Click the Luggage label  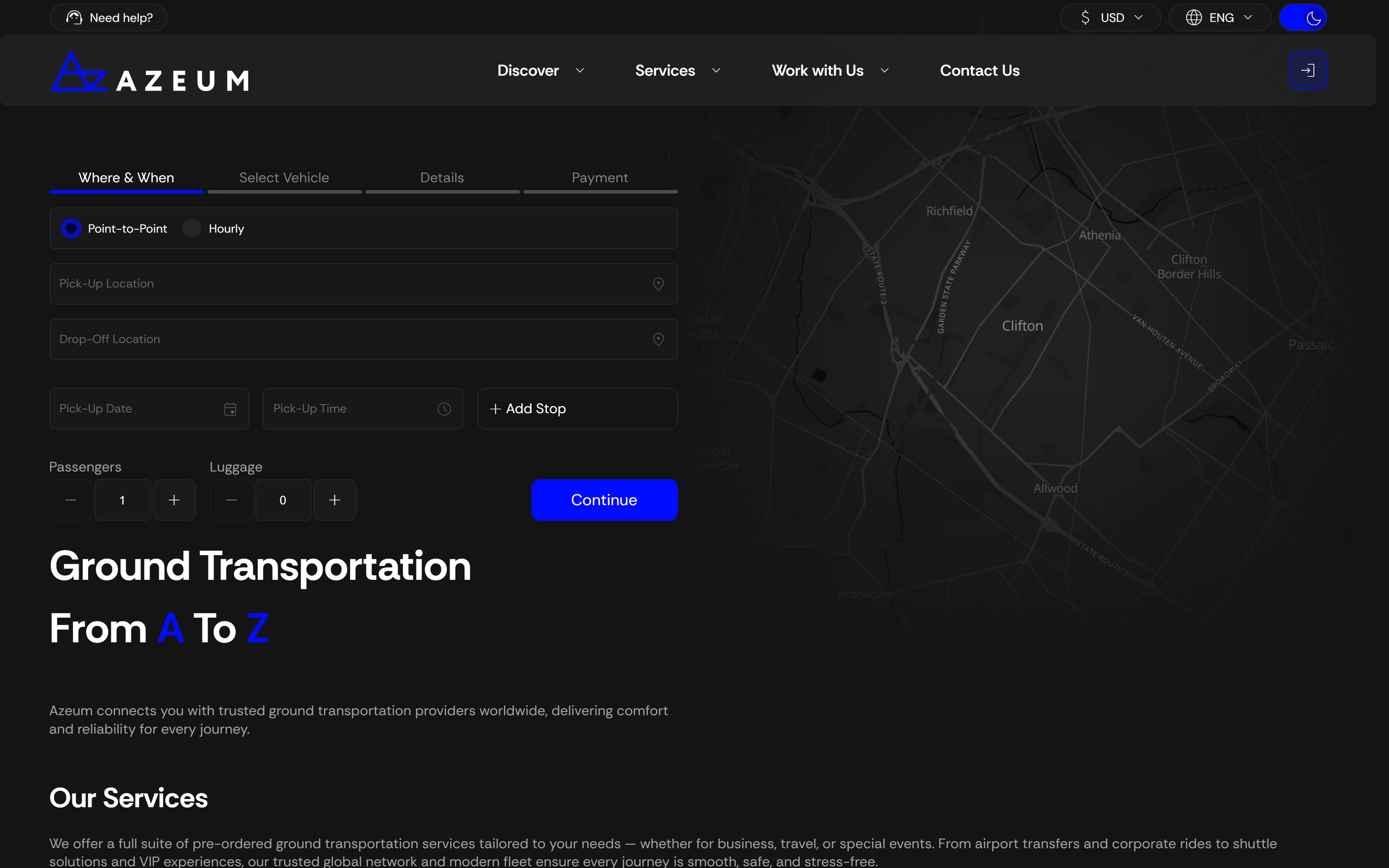coord(236,467)
